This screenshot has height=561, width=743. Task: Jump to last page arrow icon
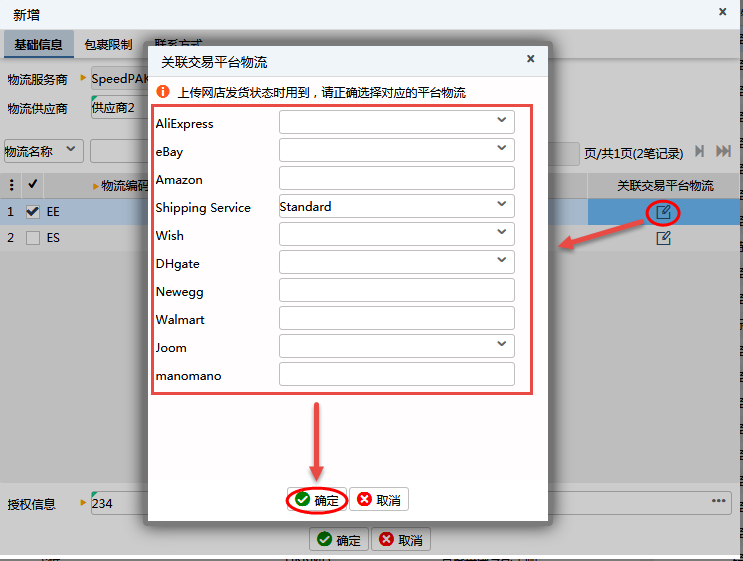(723, 151)
